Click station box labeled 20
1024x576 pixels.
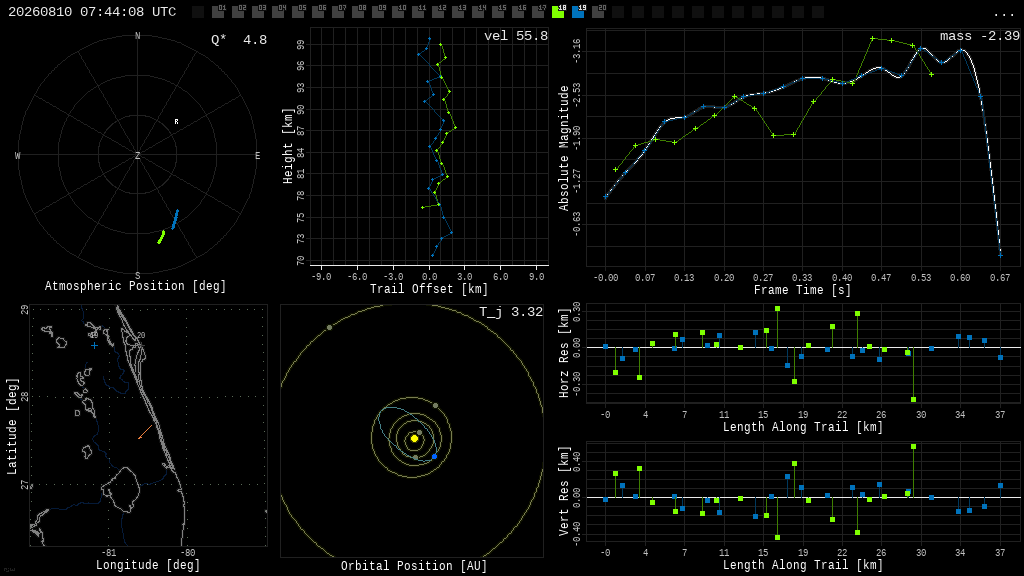click(x=598, y=12)
